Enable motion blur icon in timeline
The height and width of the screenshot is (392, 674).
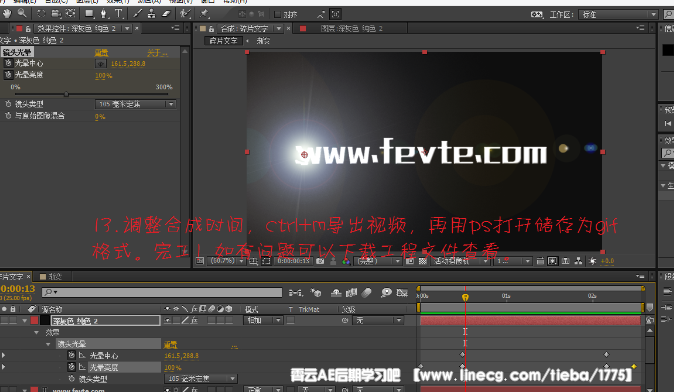pos(366,293)
